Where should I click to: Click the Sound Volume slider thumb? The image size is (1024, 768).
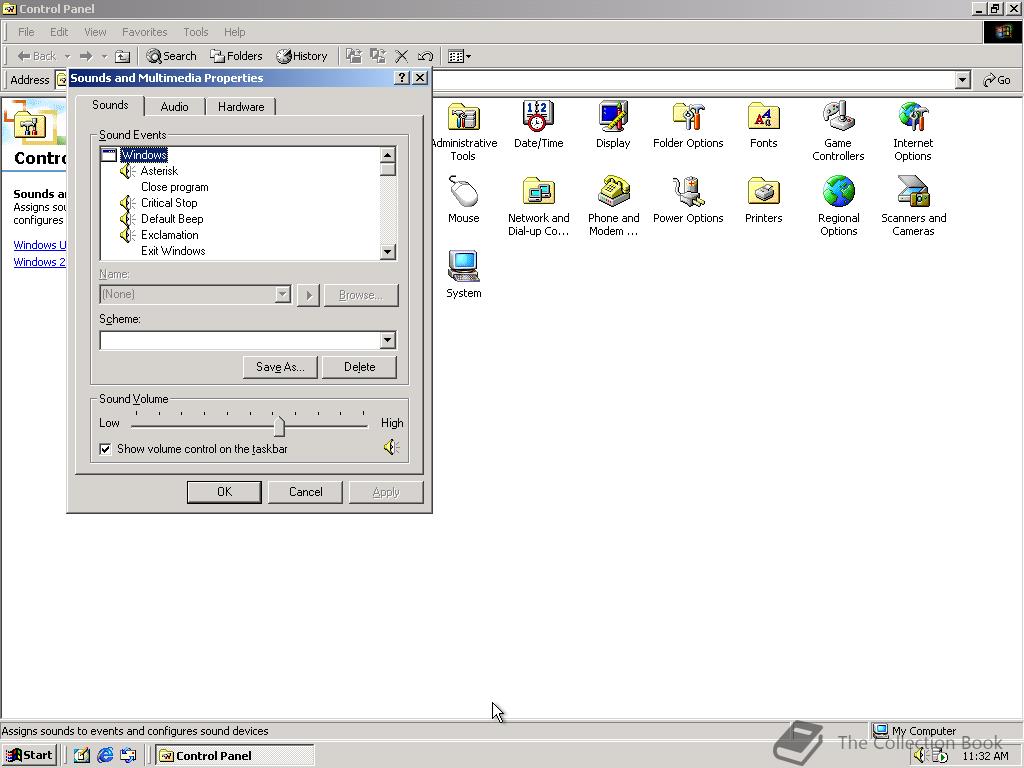coord(280,426)
